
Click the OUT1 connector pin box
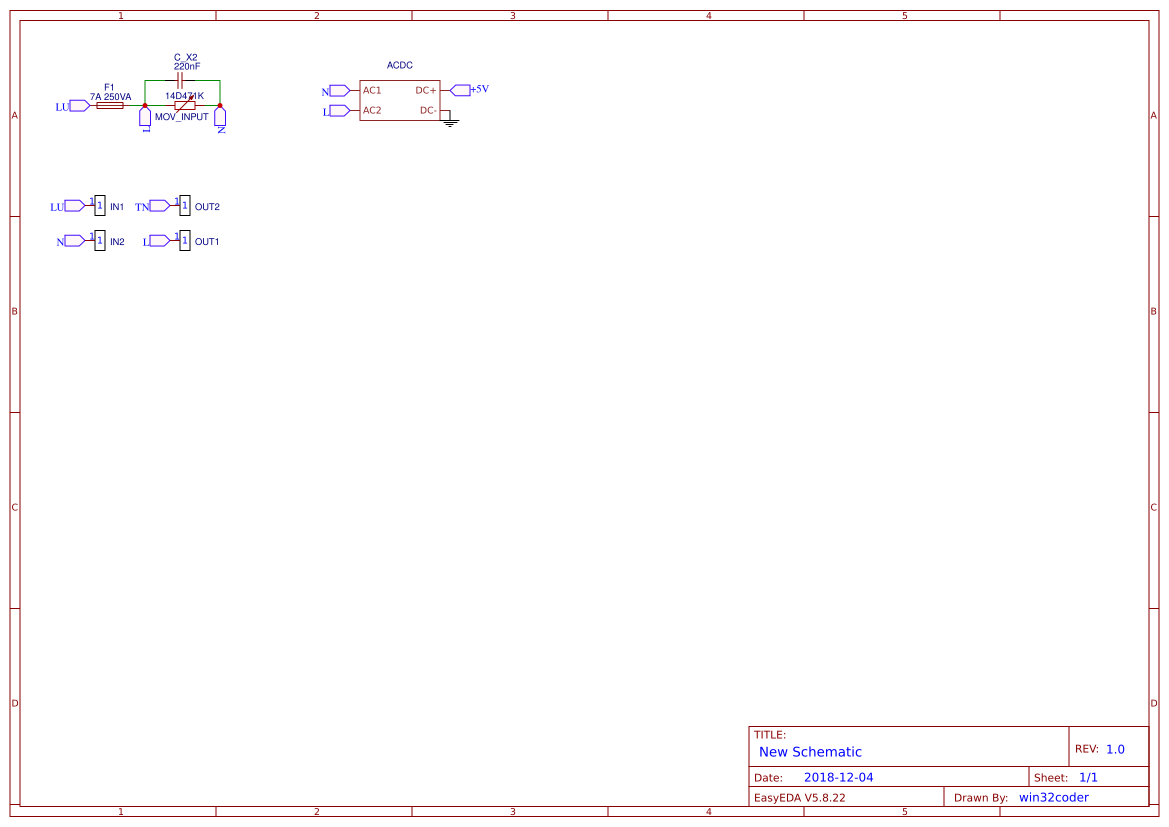[x=185, y=240]
